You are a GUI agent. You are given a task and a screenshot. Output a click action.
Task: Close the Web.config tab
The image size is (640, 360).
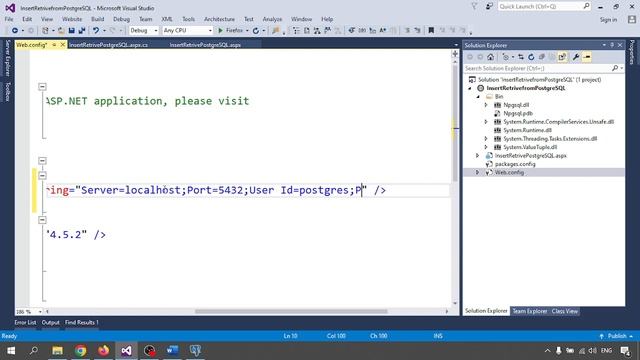pyautogui.click(x=62, y=45)
